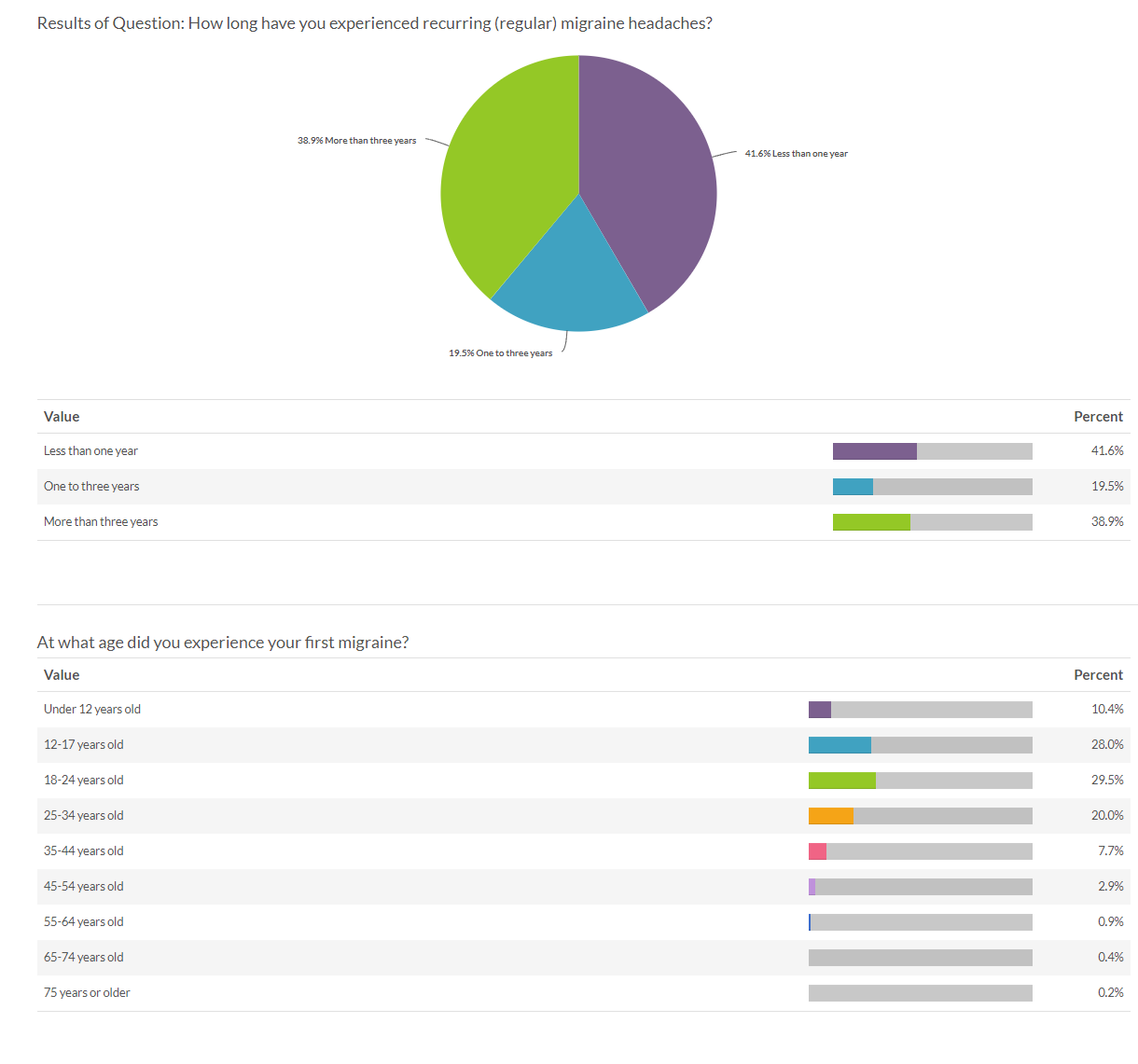This screenshot has width=1138, height=1064.
Task: Select the Under 12 years old row
Action: point(91,709)
